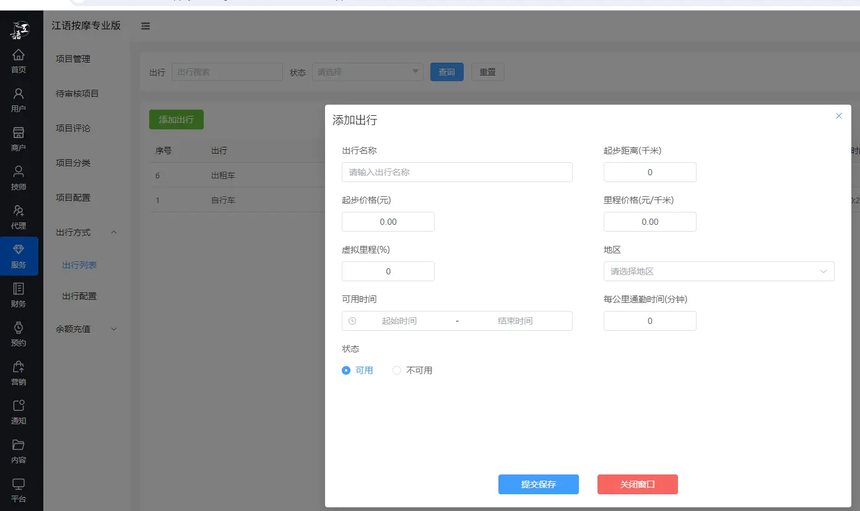Open the 首页 home icon in sidebar
Viewport: 860px width, 511px height.
point(18,60)
